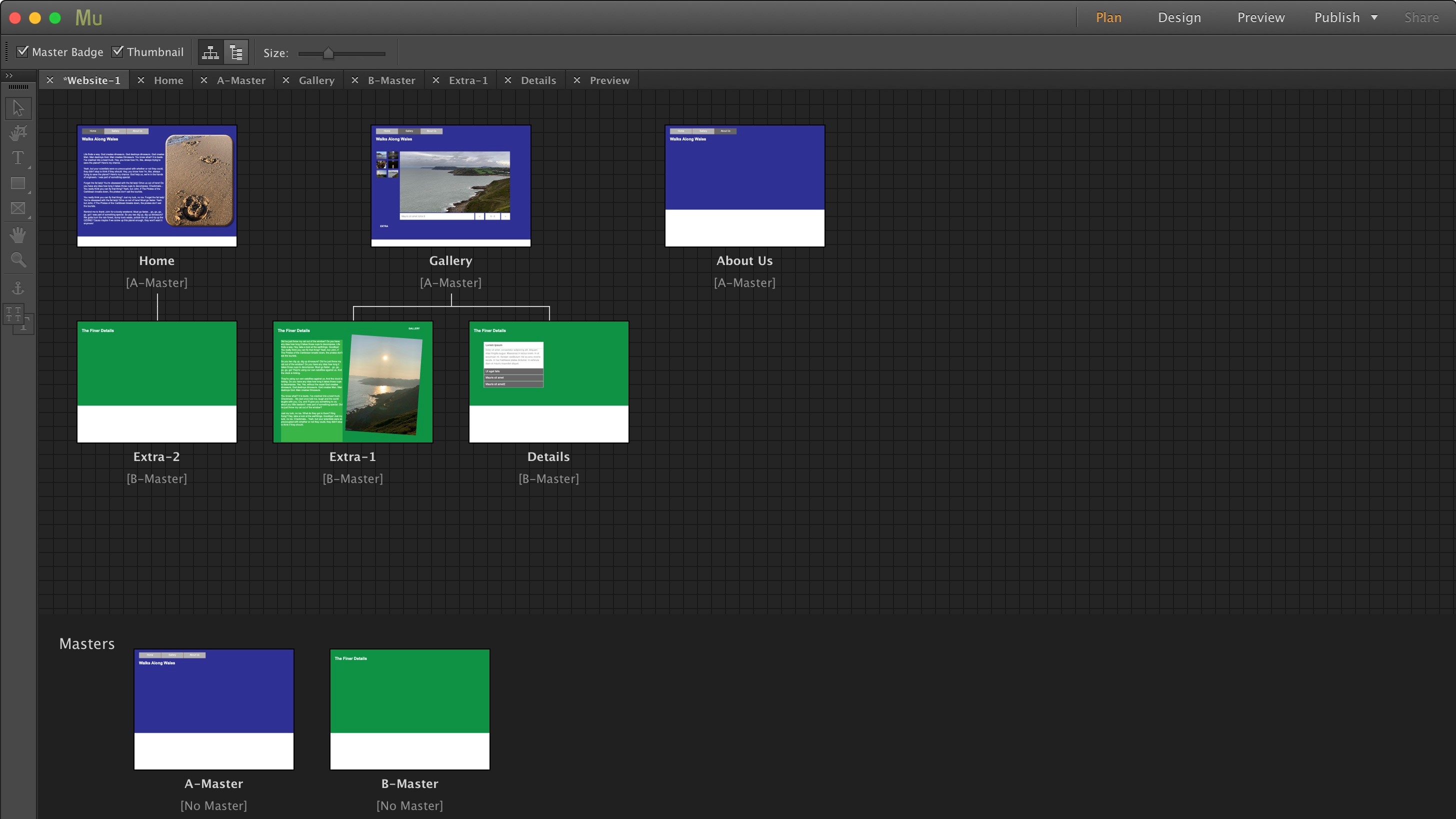
Task: Click the Share button
Action: click(1421, 17)
